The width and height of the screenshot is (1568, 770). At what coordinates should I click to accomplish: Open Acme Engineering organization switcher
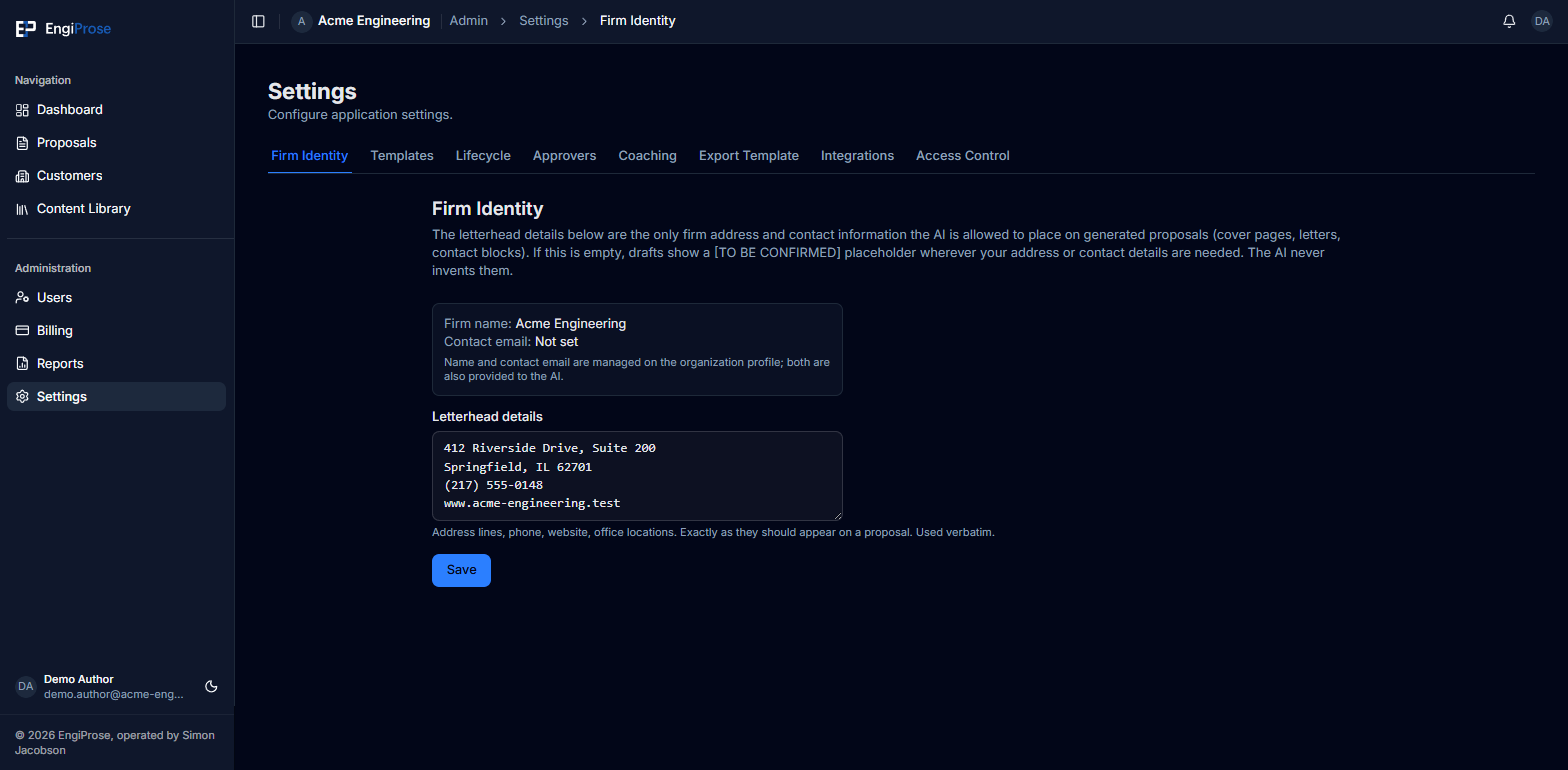[361, 21]
